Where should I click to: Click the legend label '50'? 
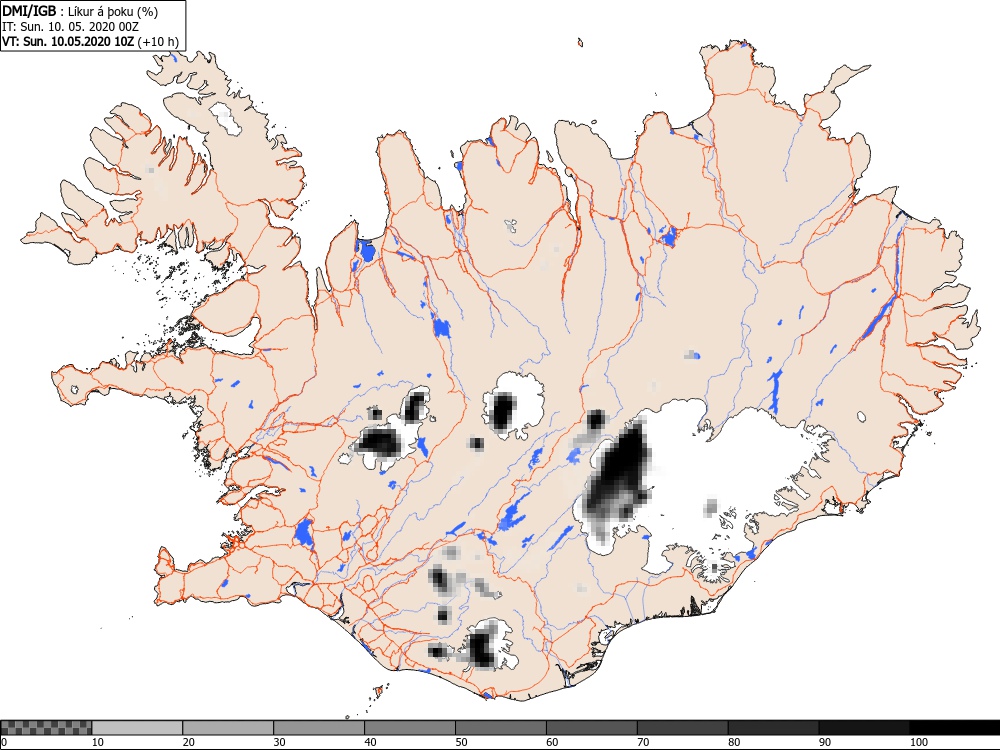pos(461,742)
